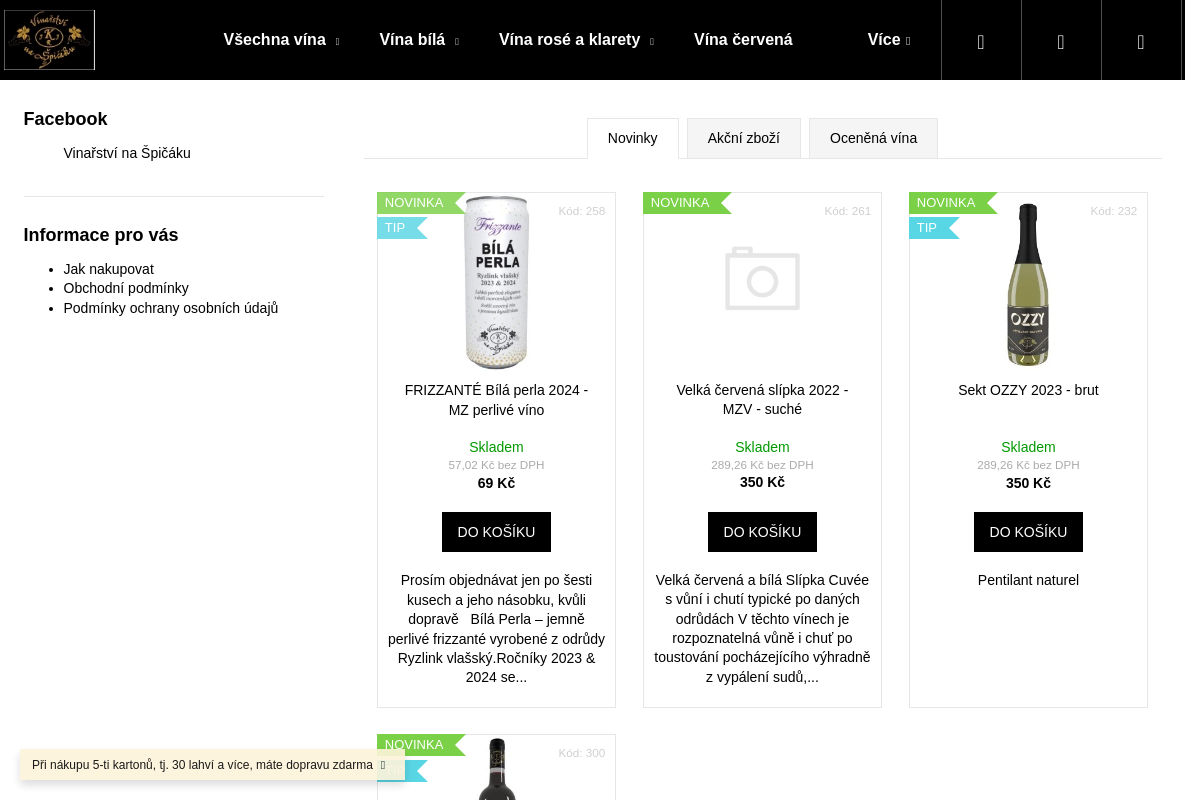Switch to the Akční zboží tab
The width and height of the screenshot is (1200, 800).
[744, 138]
